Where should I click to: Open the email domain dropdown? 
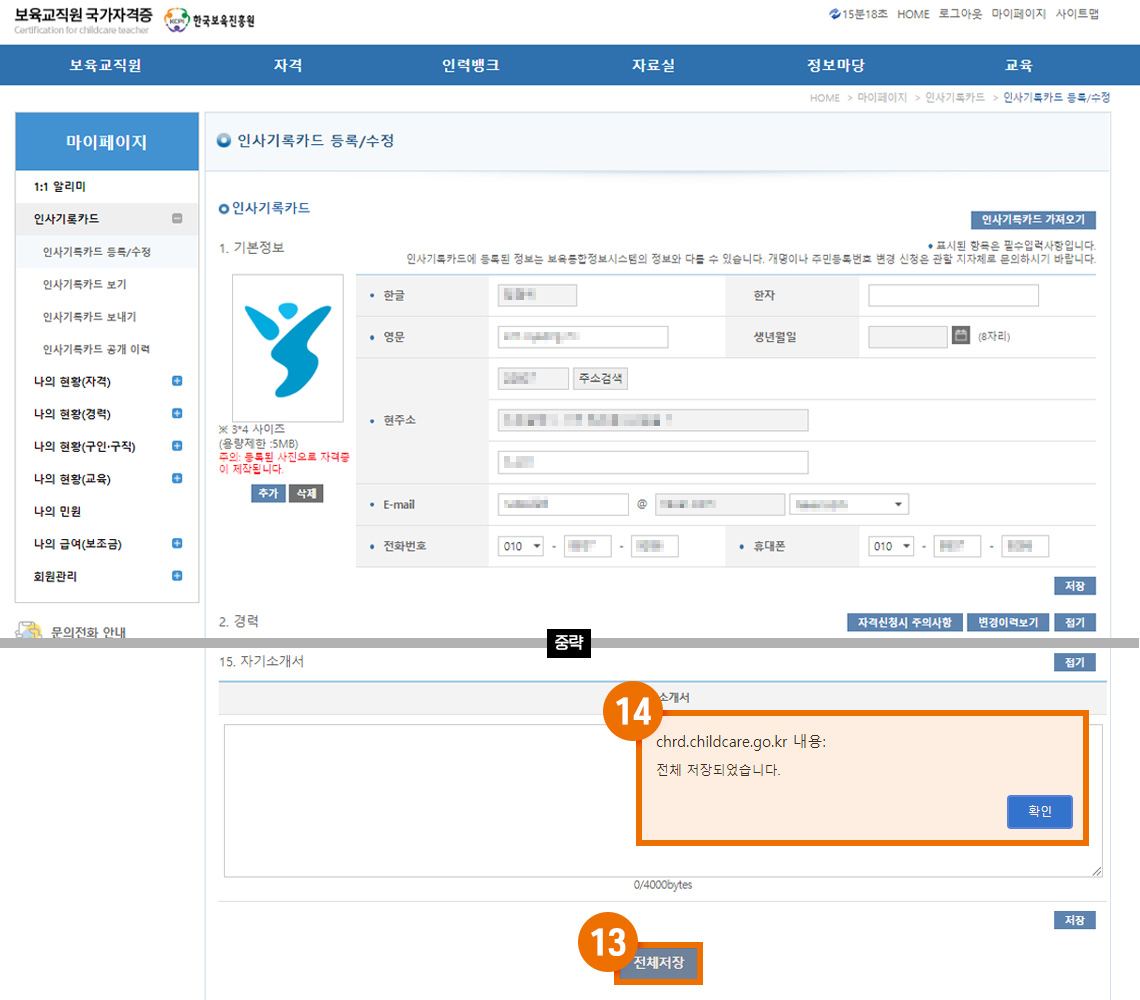click(848, 504)
